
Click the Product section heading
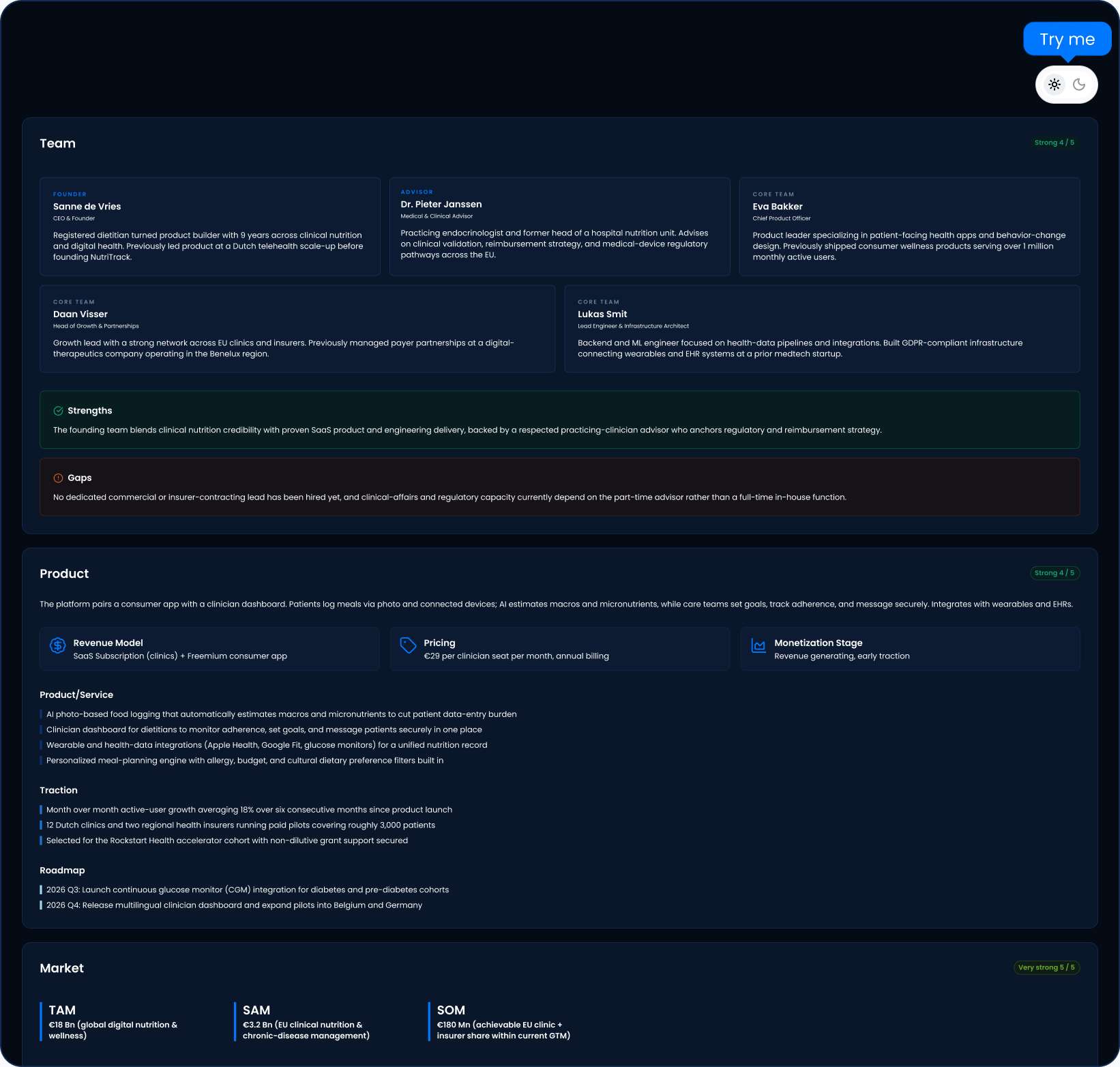64,574
